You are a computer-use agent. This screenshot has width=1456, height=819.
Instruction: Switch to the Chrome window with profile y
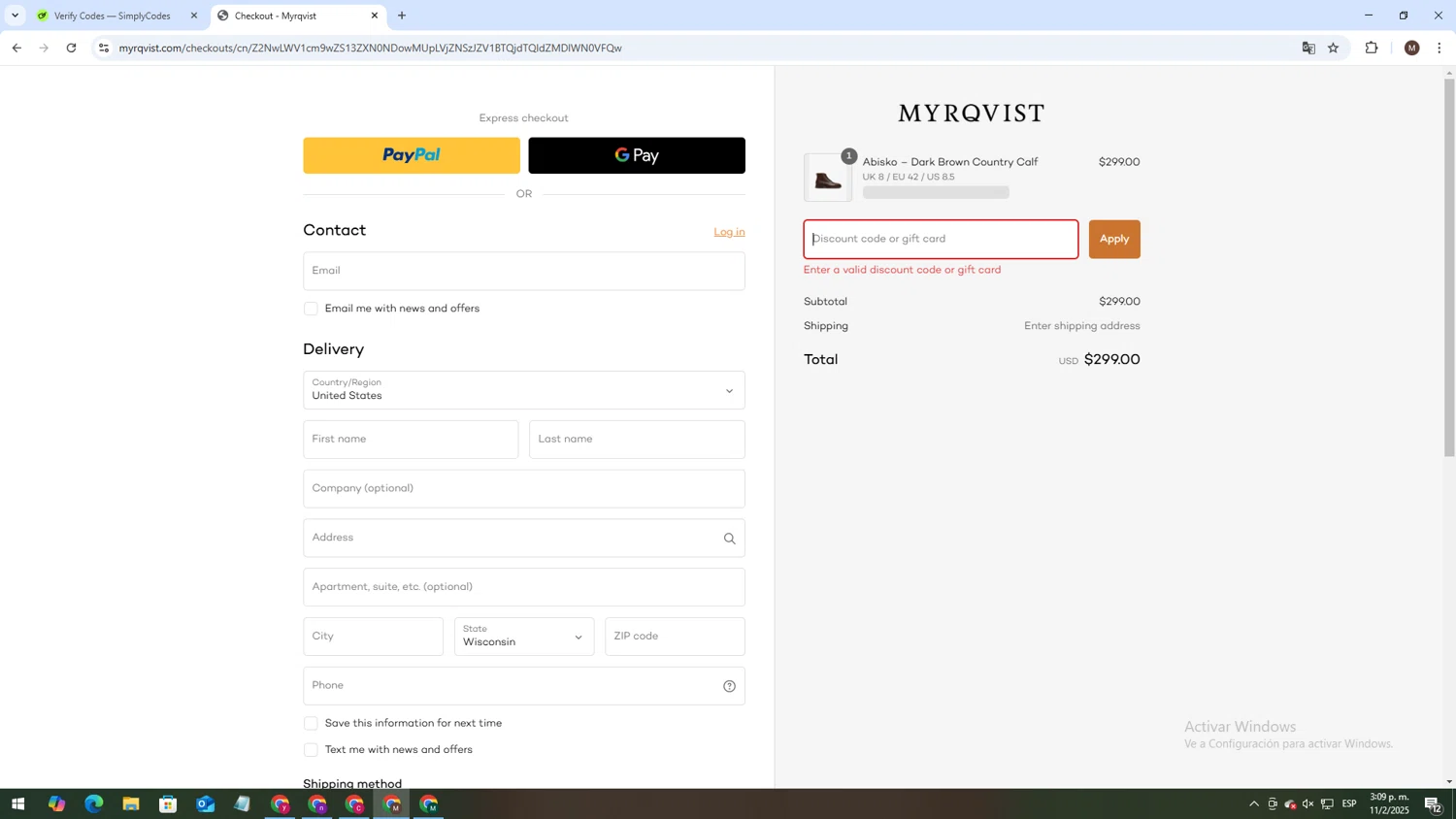(x=281, y=804)
